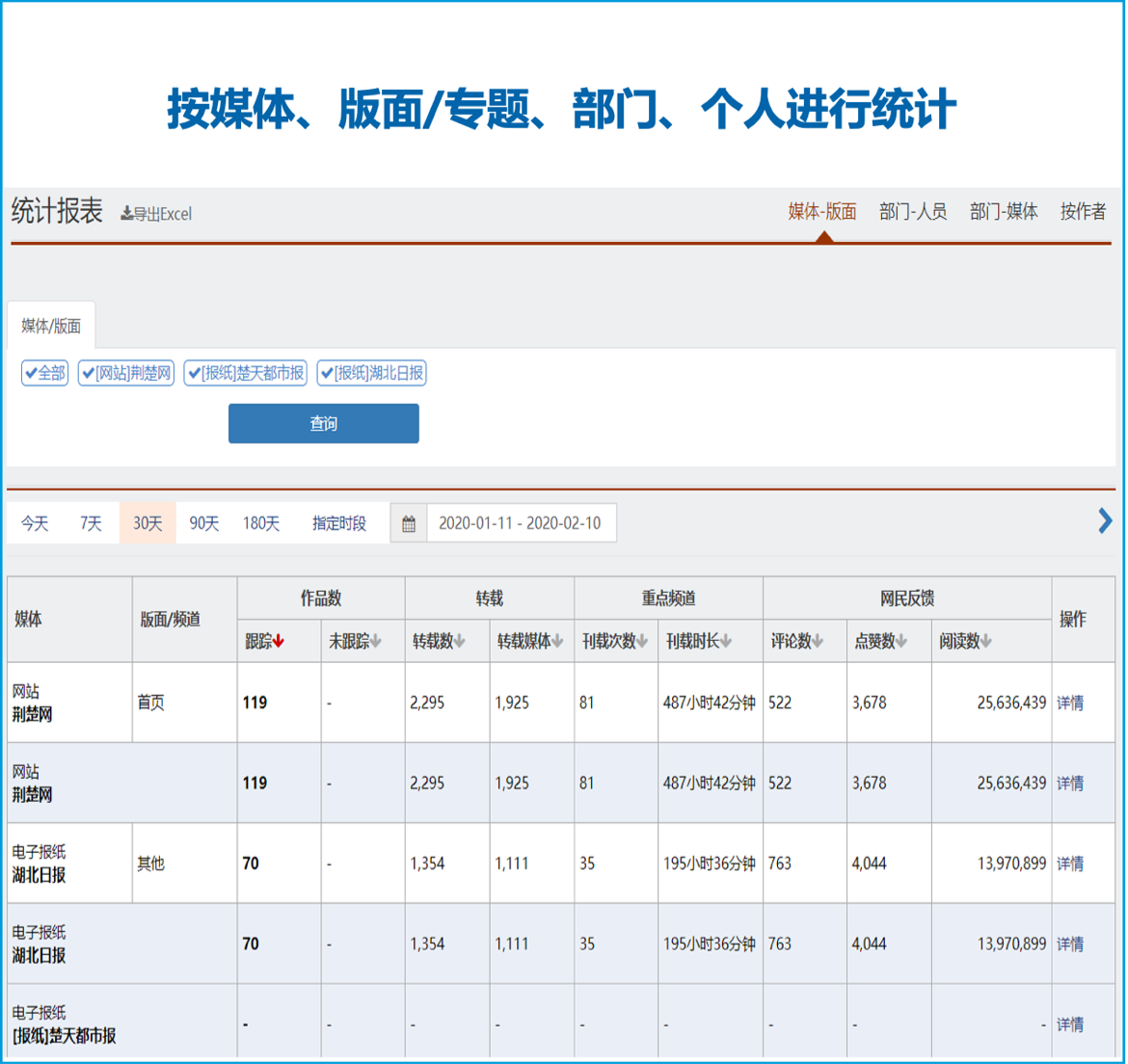The width and height of the screenshot is (1128, 1064).
Task: Toggle the [报纸]楚天都市报 checkbox
Action: click(245, 373)
